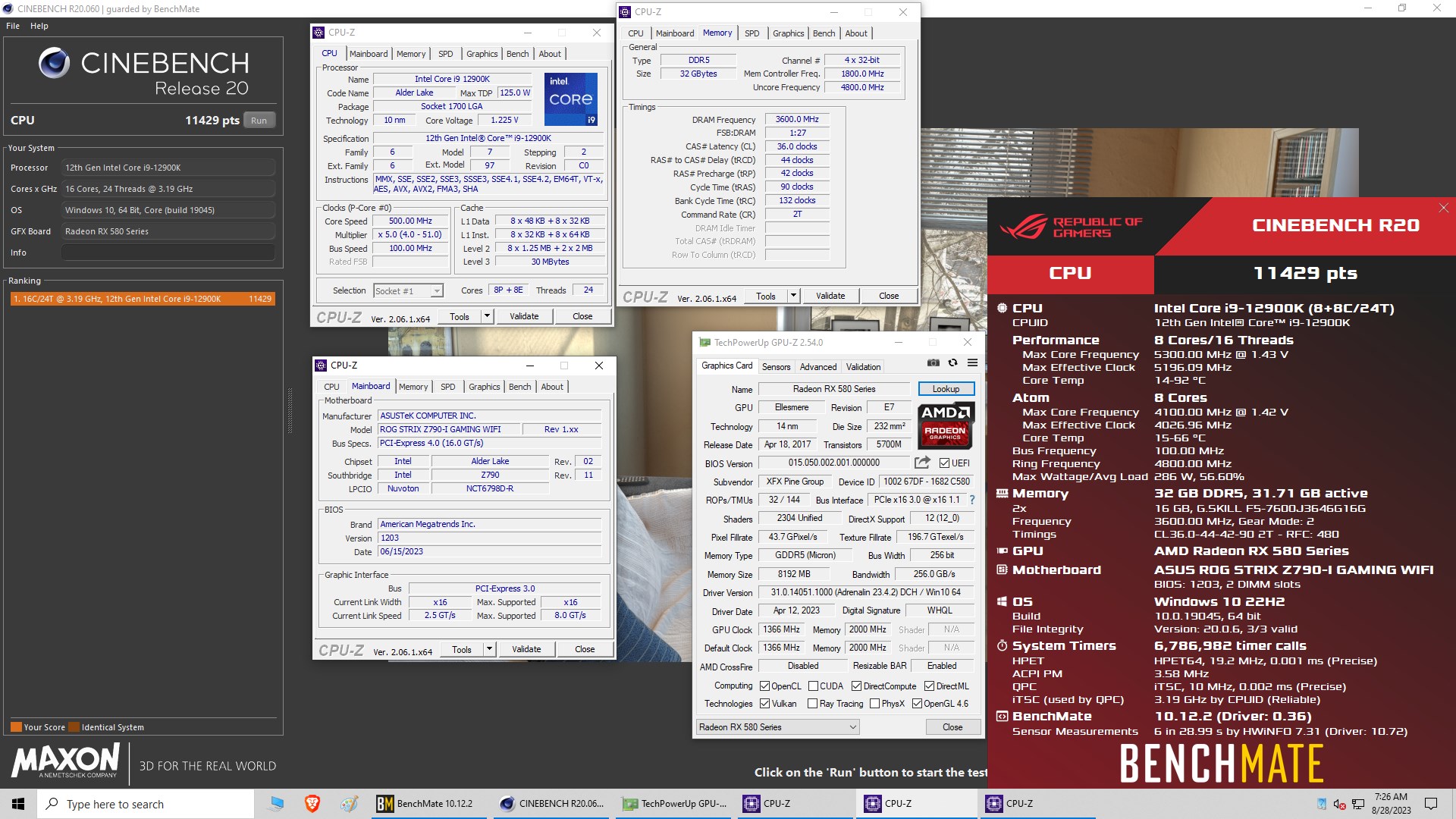
Task: Open the GPU-Z hamburger menu
Action: tap(972, 363)
